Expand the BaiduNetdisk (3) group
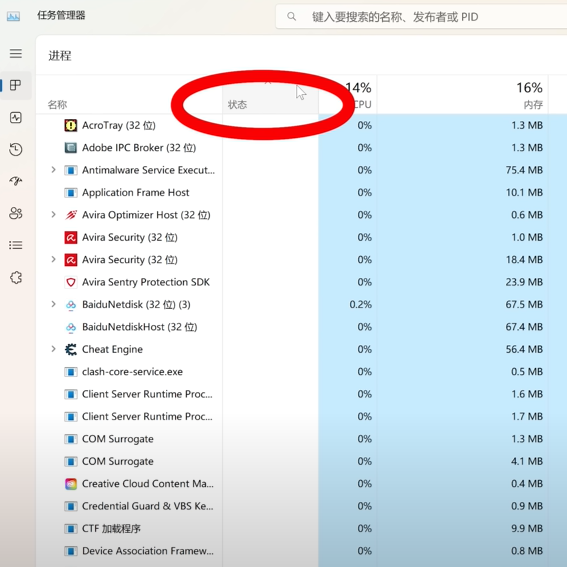This screenshot has height=567, width=567. coord(53,304)
